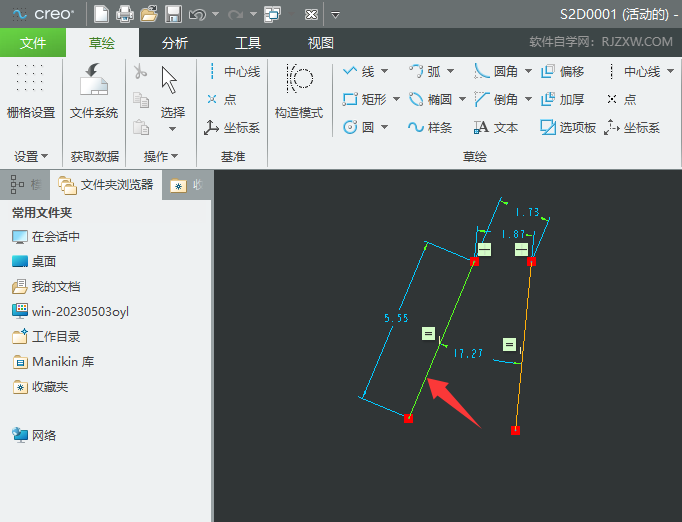
Task: Open the Desktop (桌面) folder
Action: 34,261
